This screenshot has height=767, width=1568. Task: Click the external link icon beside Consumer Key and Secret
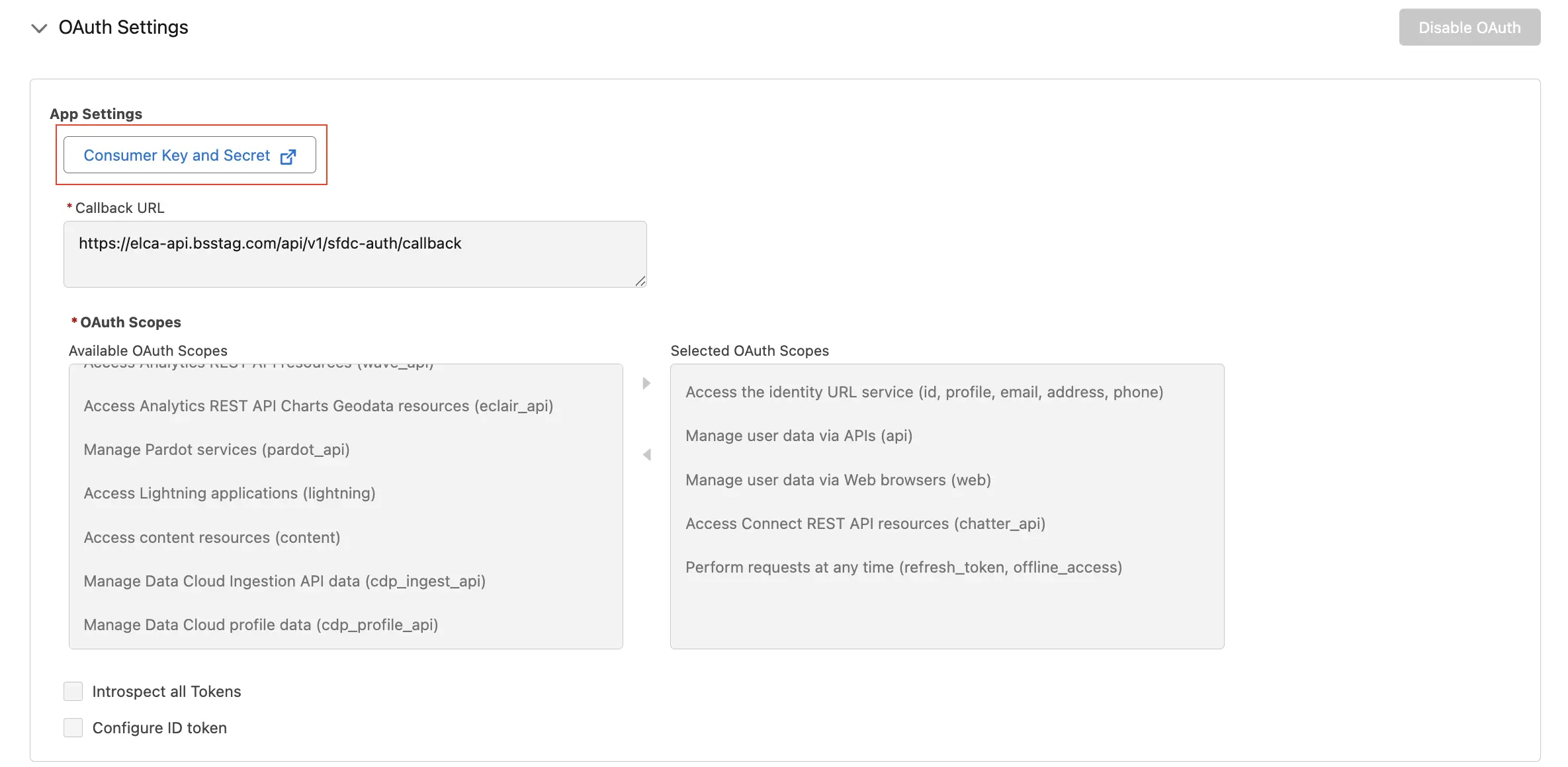pos(288,156)
